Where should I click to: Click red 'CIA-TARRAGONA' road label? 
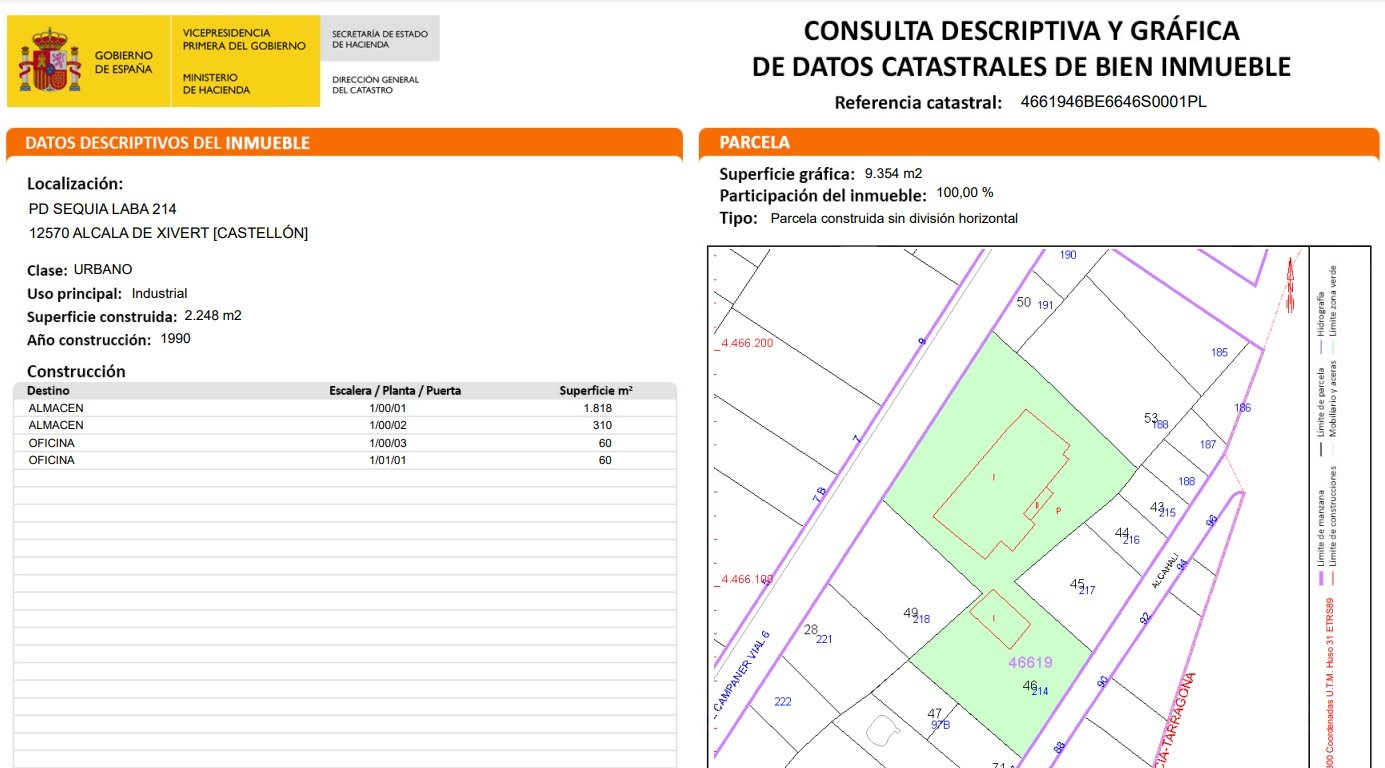(x=1174, y=722)
